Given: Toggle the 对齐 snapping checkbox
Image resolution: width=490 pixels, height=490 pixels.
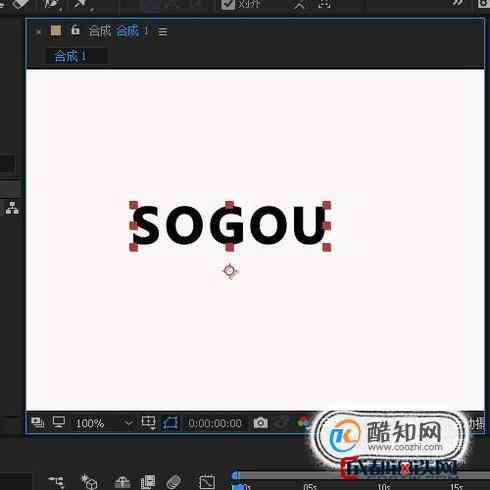Looking at the screenshot, I should 228,4.
